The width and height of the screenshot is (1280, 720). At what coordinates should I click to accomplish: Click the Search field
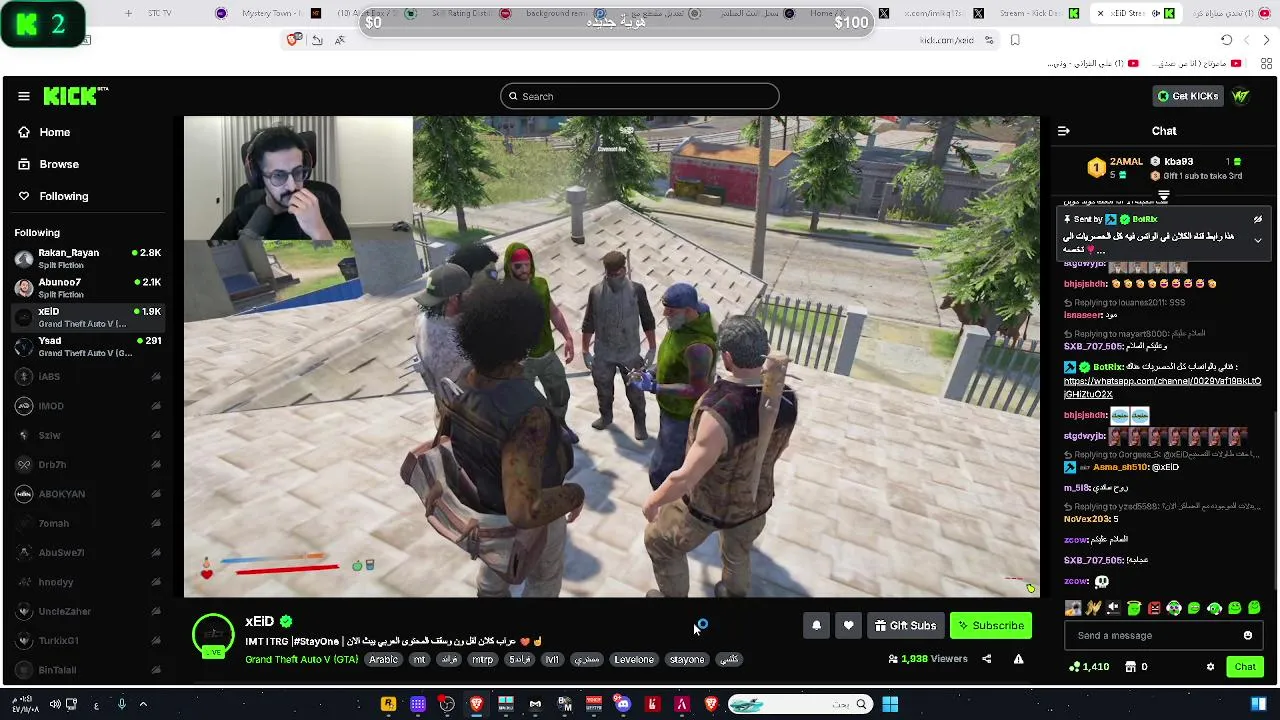coord(640,96)
